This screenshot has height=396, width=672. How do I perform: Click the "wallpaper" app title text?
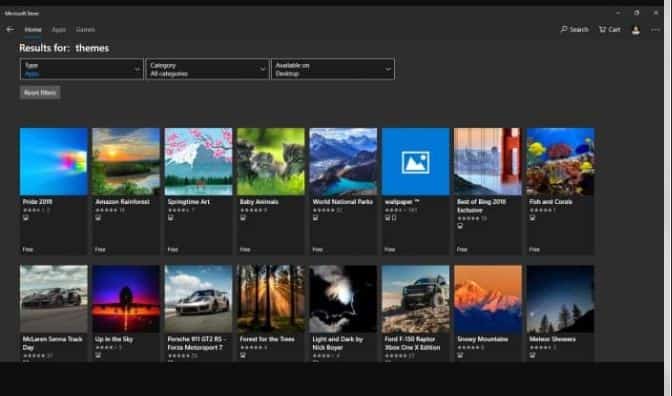(x=402, y=202)
